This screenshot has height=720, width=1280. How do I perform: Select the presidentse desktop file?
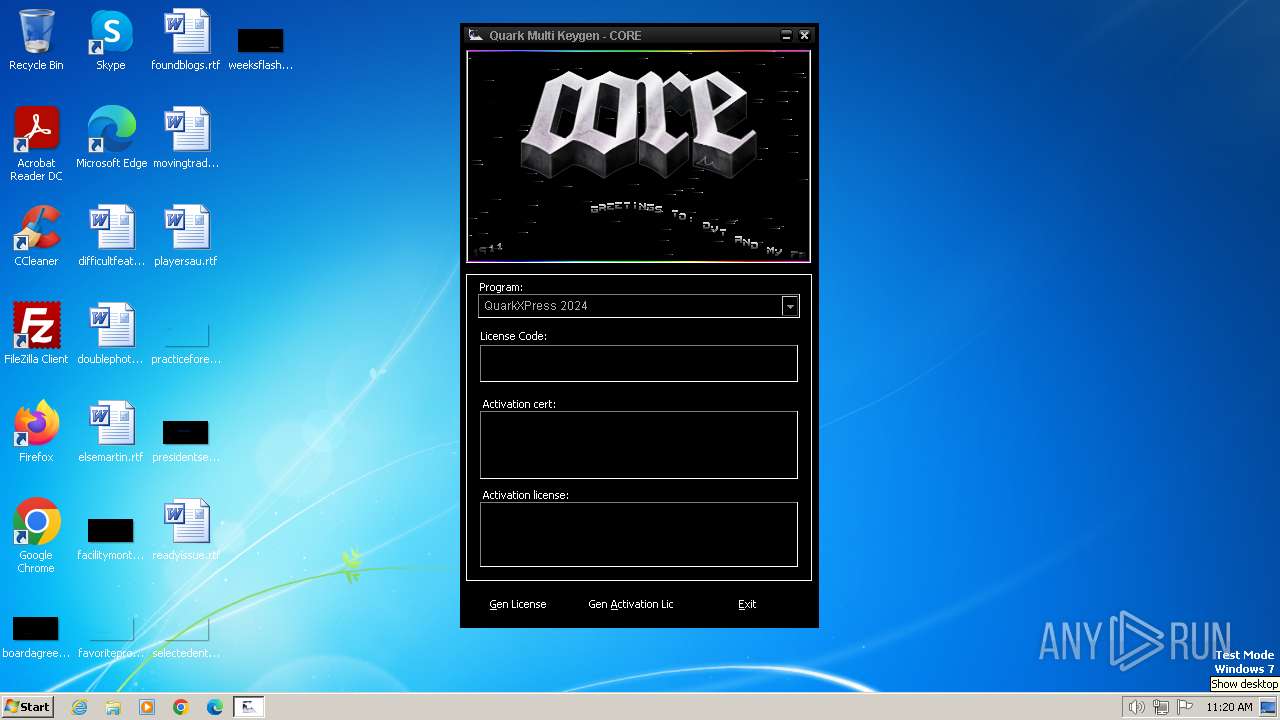(186, 441)
